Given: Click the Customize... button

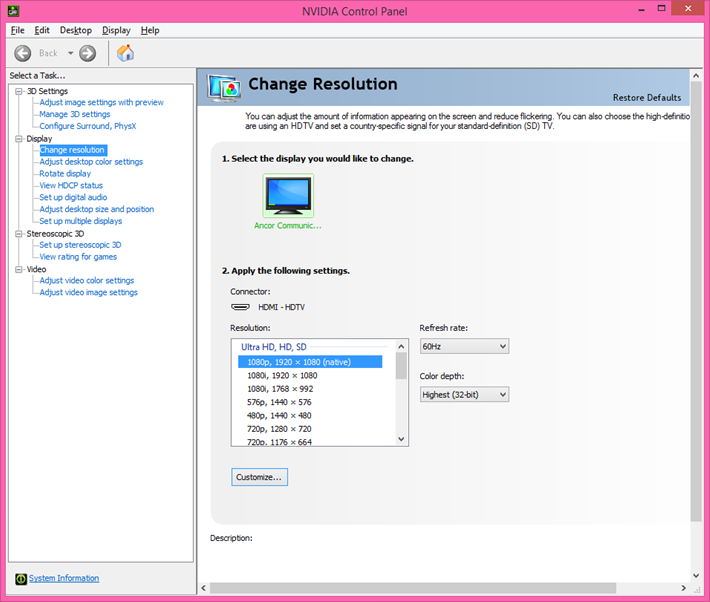Looking at the screenshot, I should click(259, 477).
